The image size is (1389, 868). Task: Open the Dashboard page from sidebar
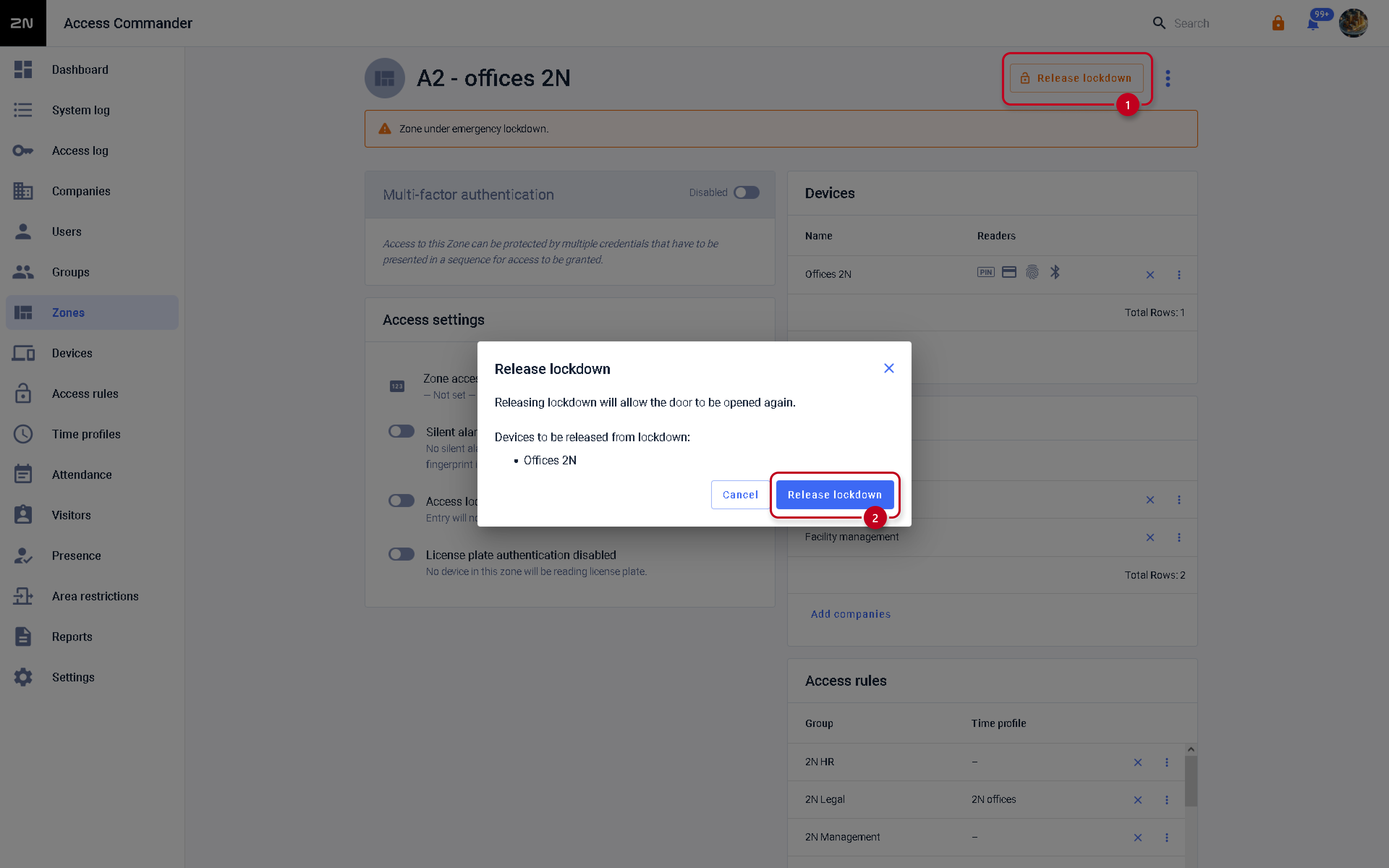point(92,69)
